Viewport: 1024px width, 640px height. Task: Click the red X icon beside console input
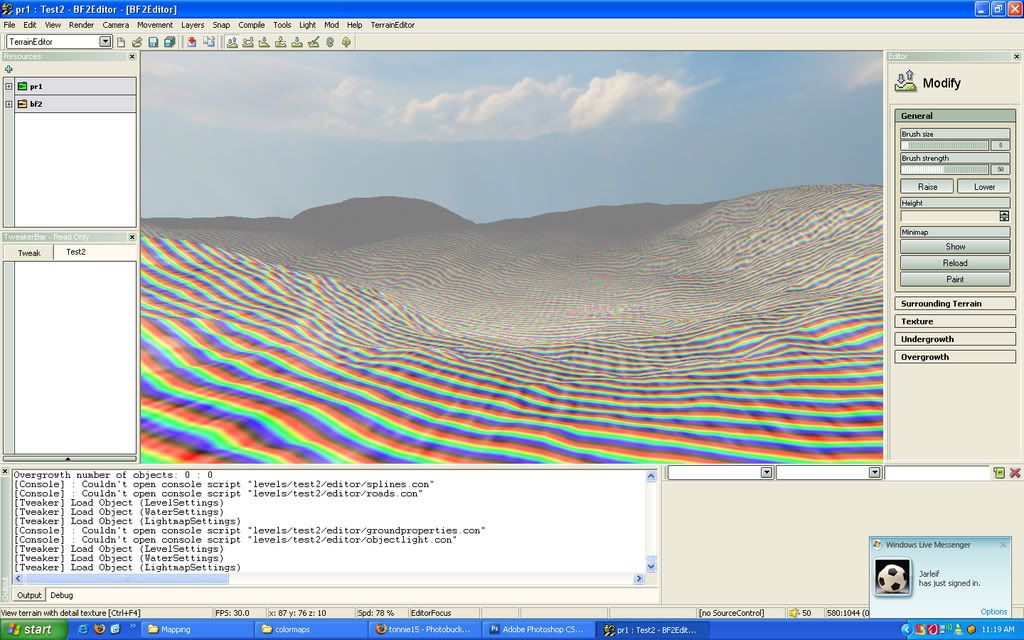1015,472
